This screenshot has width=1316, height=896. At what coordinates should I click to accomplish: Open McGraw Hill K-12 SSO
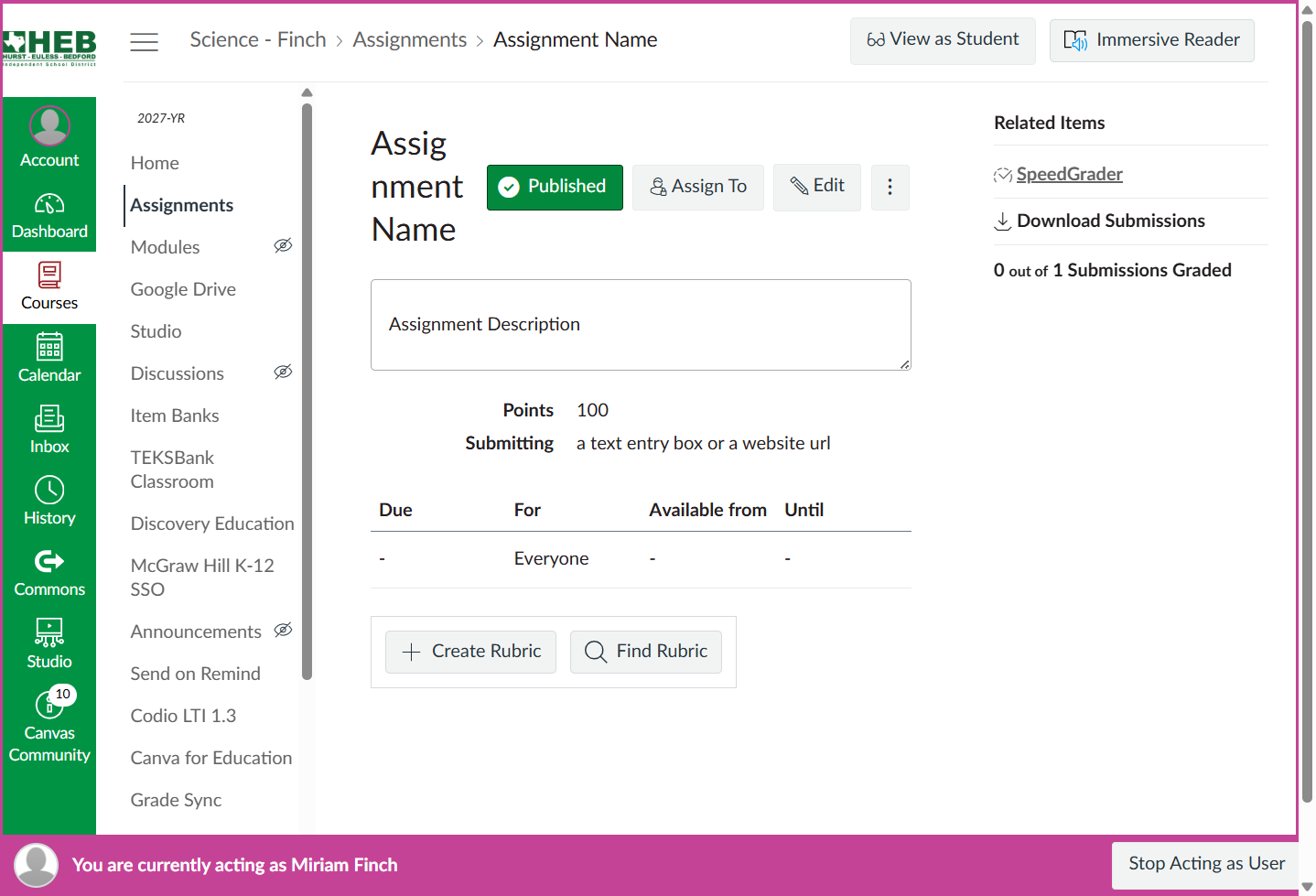[202, 578]
